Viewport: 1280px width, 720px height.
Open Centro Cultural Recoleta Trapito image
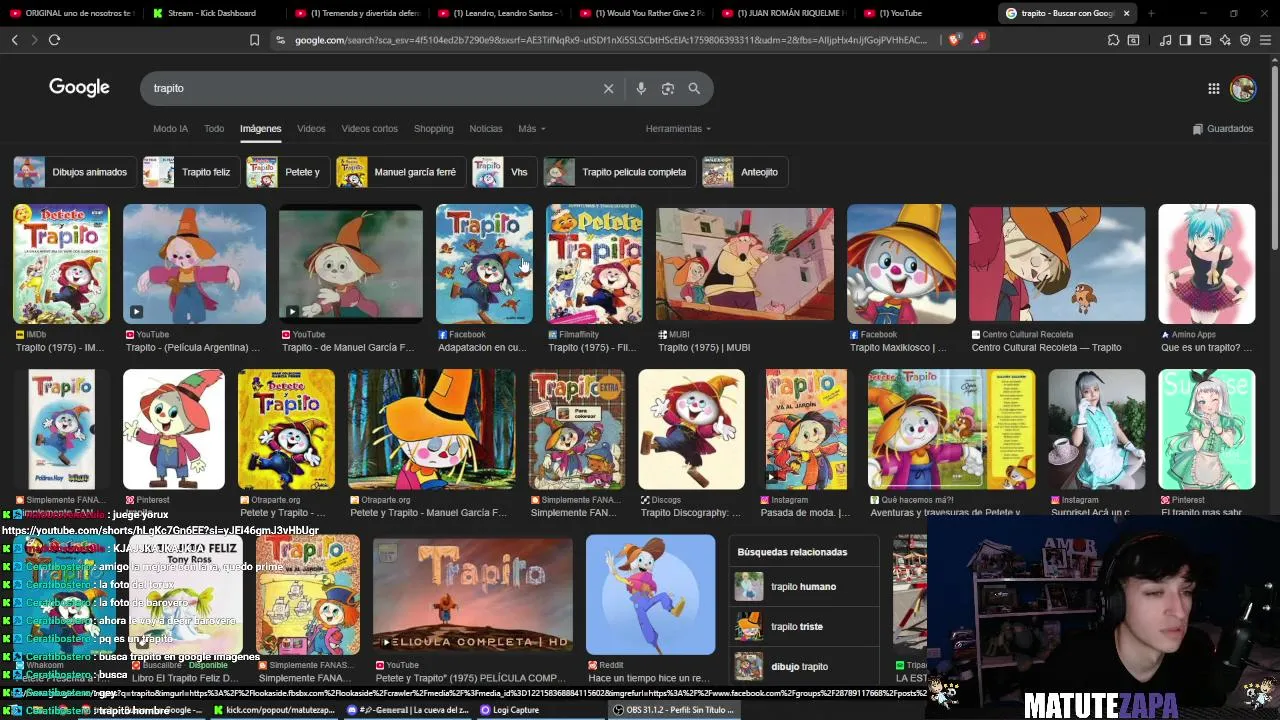pyautogui.click(x=1057, y=264)
